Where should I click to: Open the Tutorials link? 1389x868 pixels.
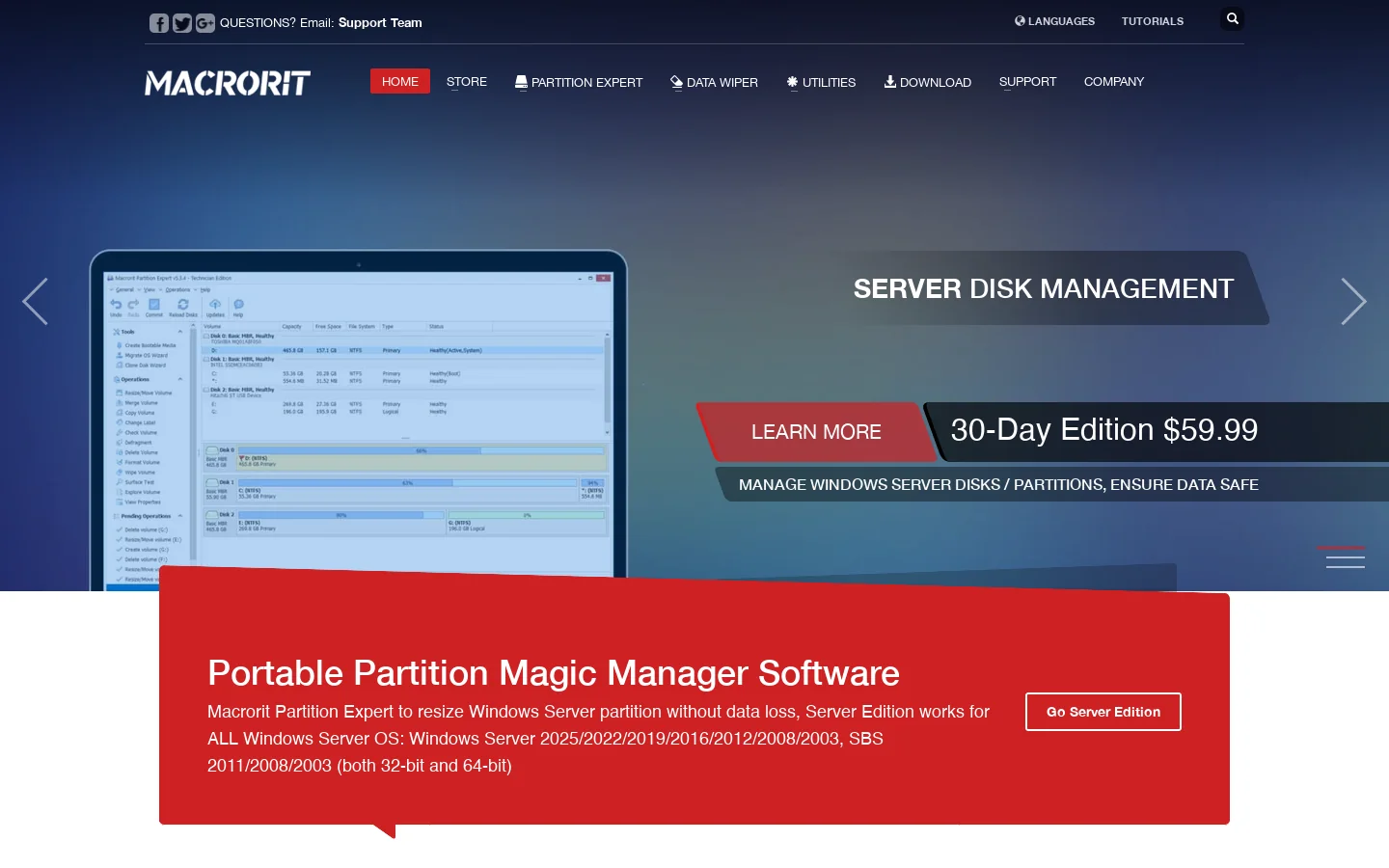tap(1153, 21)
